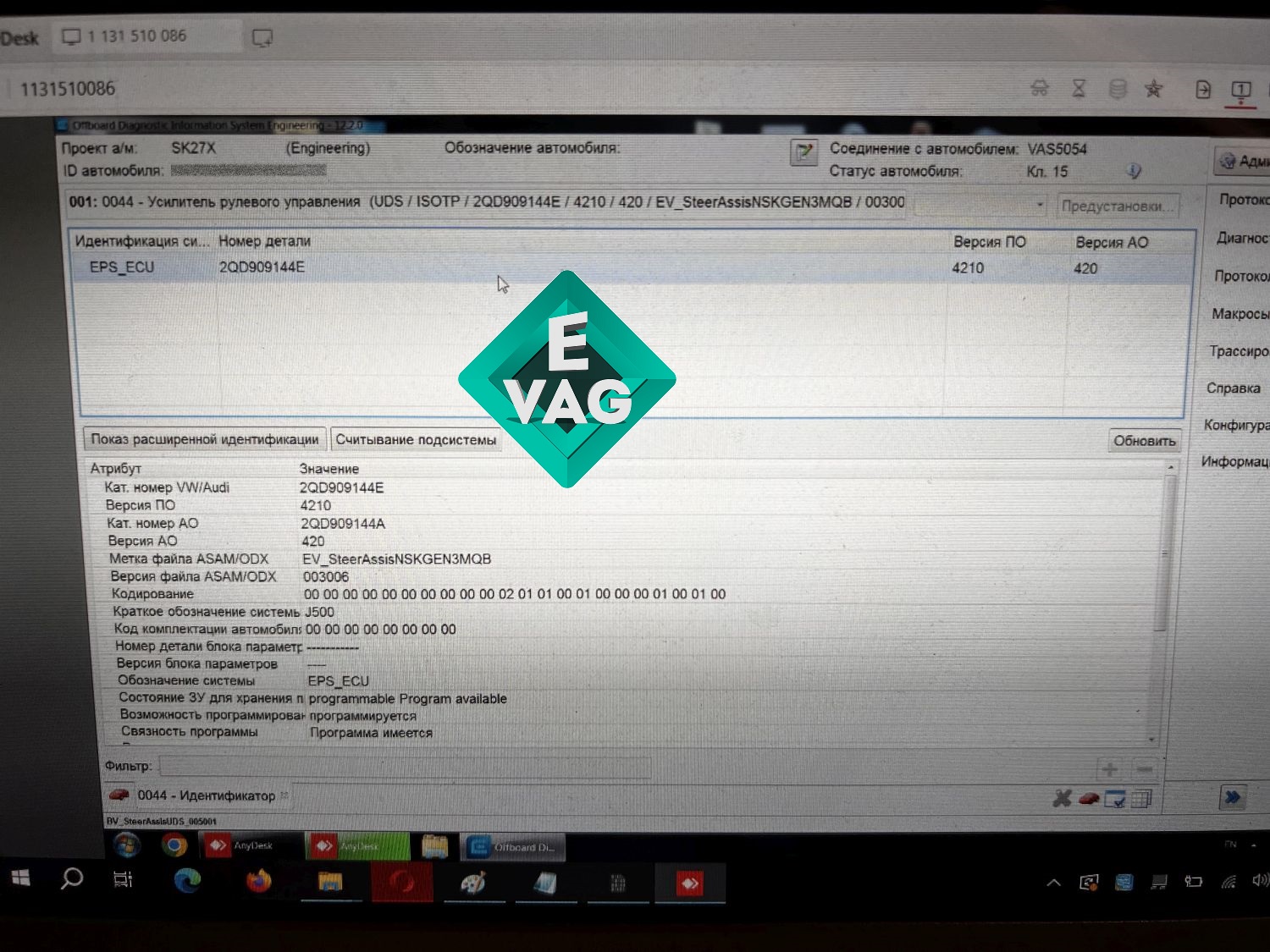Viewport: 1270px width, 952px height.
Task: Open the Windows search magnifier
Action: point(72,879)
